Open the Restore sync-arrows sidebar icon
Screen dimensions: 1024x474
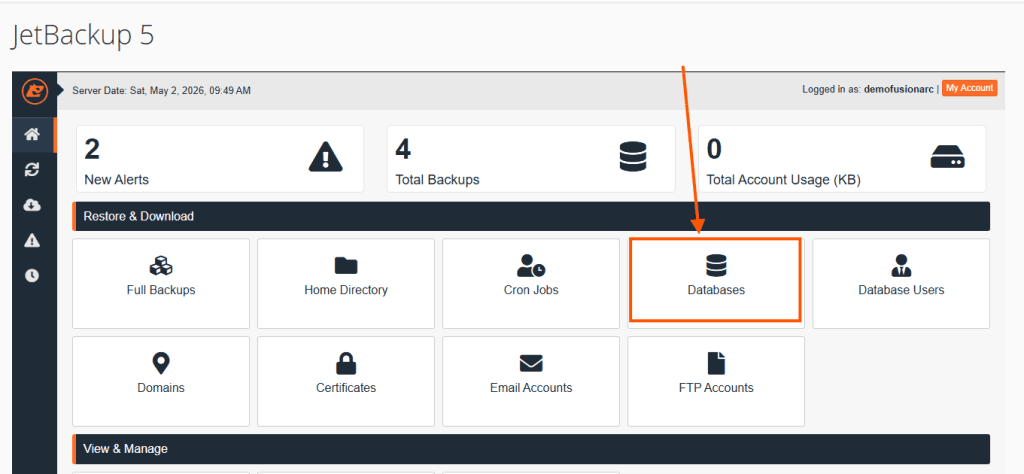[x=32, y=170]
